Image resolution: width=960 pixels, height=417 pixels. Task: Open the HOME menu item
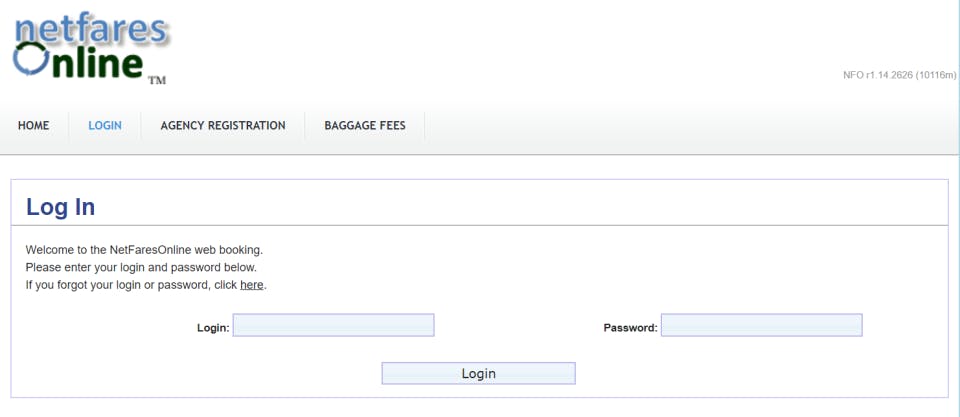click(34, 126)
